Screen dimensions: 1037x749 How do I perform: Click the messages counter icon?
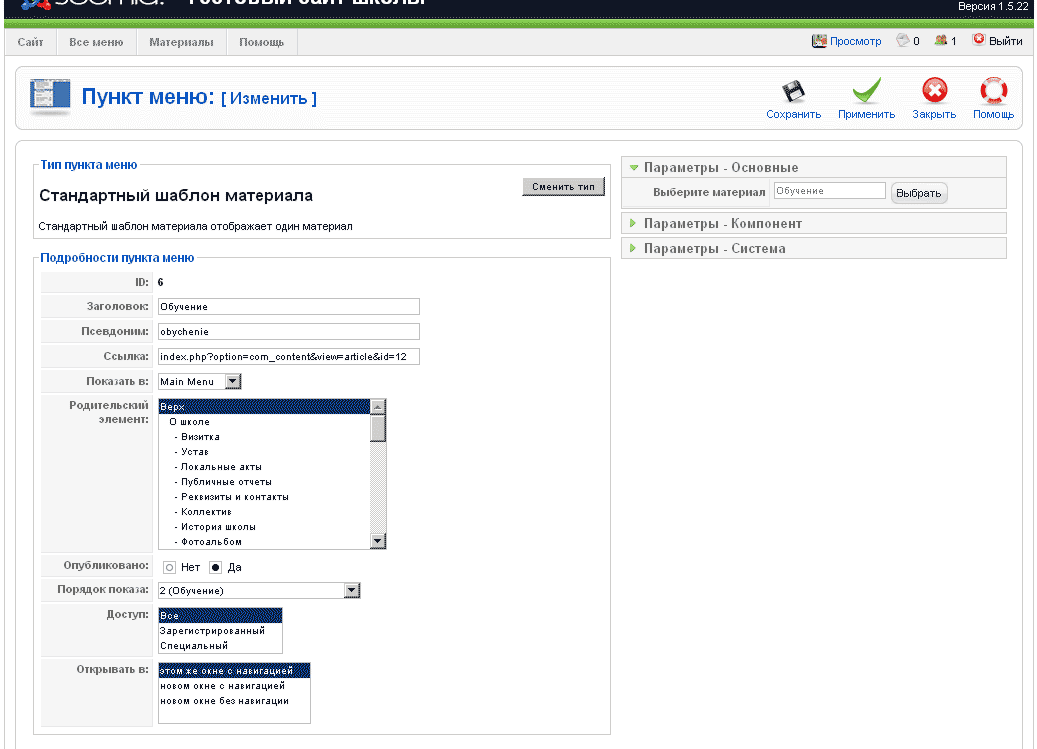click(x=903, y=41)
